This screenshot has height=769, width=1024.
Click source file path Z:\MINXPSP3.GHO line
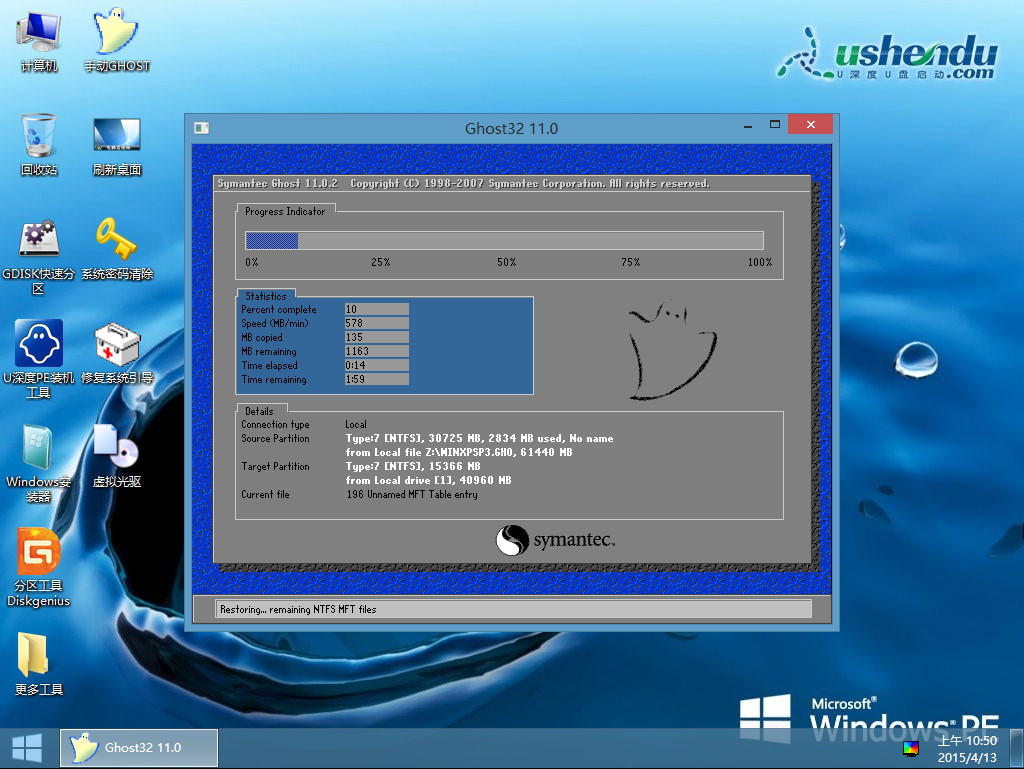pyautogui.click(x=459, y=452)
